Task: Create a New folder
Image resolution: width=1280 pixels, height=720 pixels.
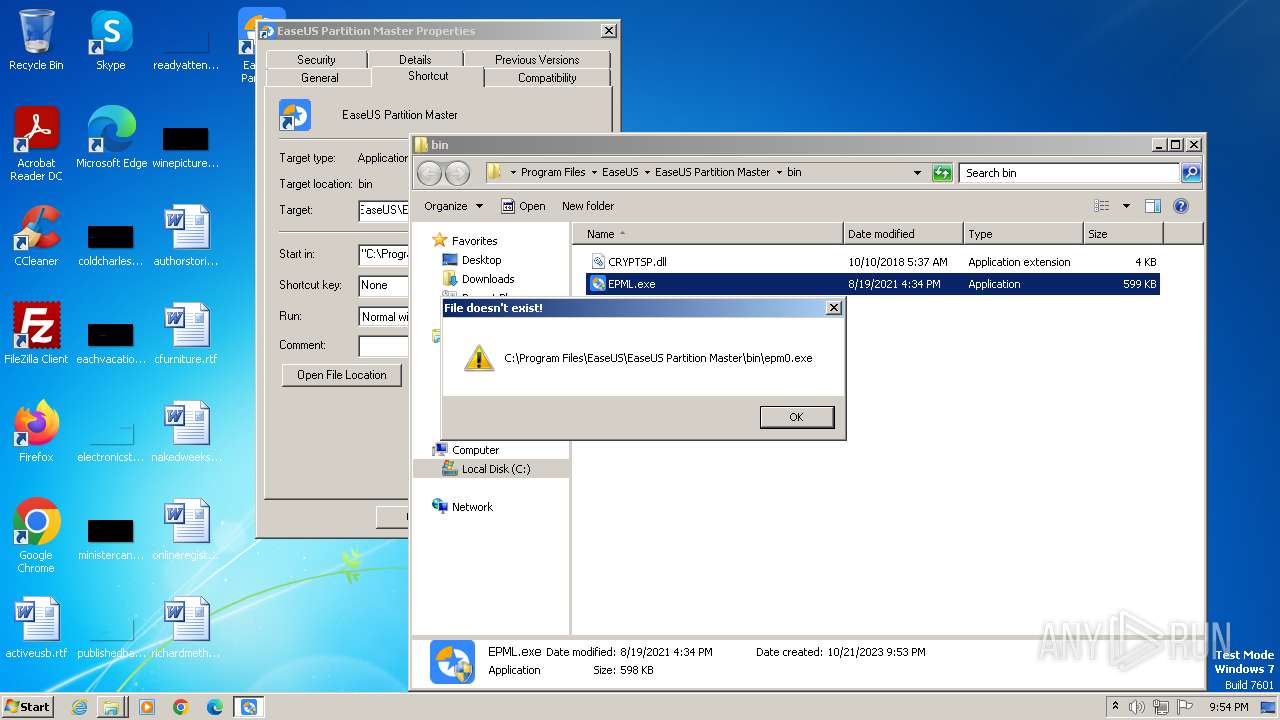Action: click(x=588, y=206)
